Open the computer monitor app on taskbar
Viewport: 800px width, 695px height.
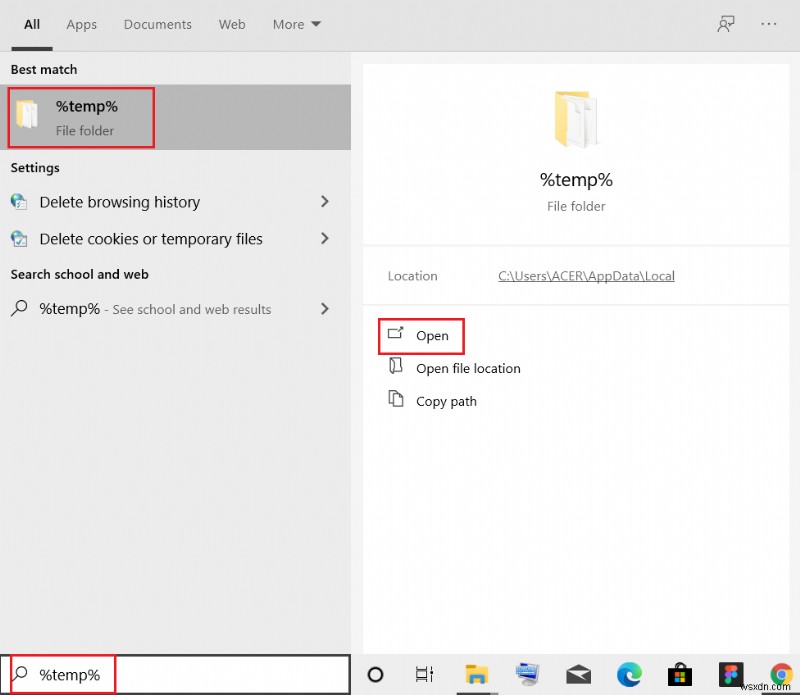527,675
